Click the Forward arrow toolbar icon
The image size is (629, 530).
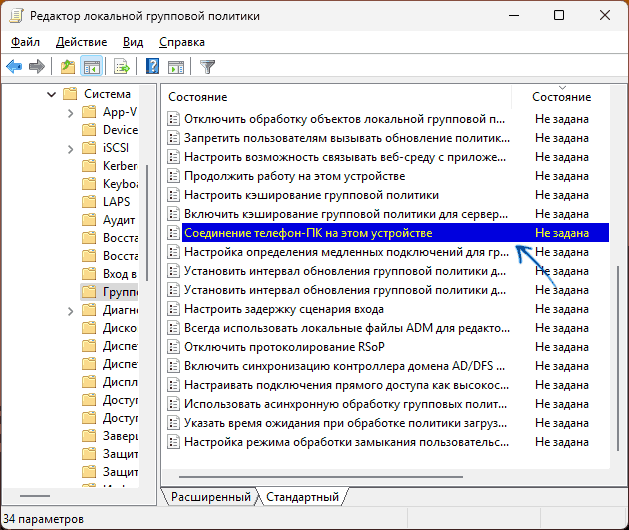(37, 67)
